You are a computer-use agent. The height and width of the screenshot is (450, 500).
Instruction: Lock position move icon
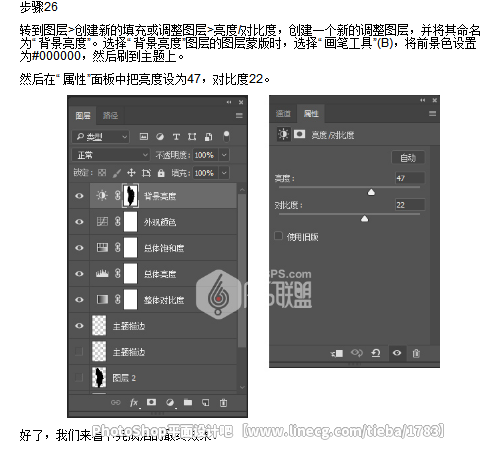point(131,173)
